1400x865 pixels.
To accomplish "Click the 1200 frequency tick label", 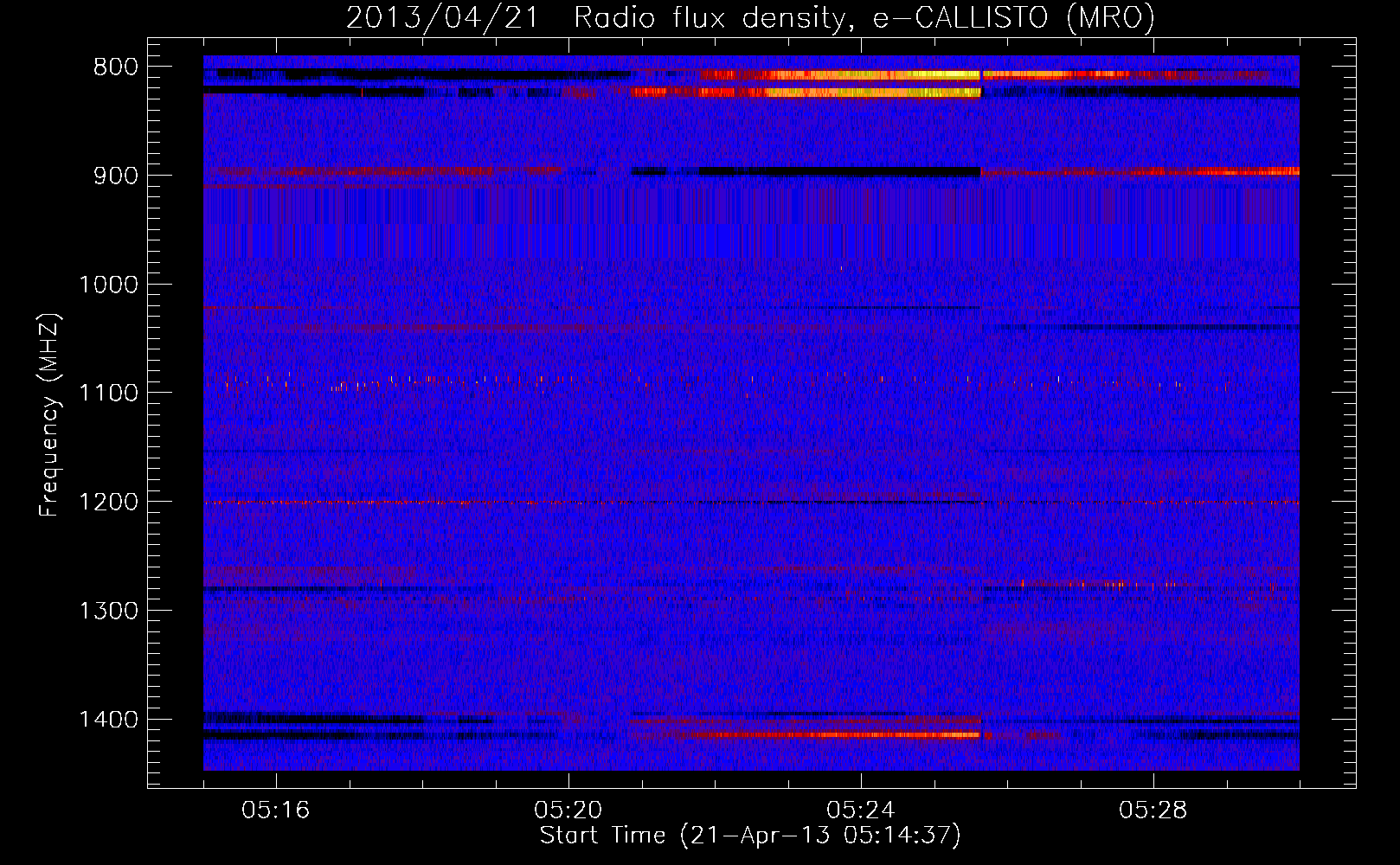I will pos(108,502).
